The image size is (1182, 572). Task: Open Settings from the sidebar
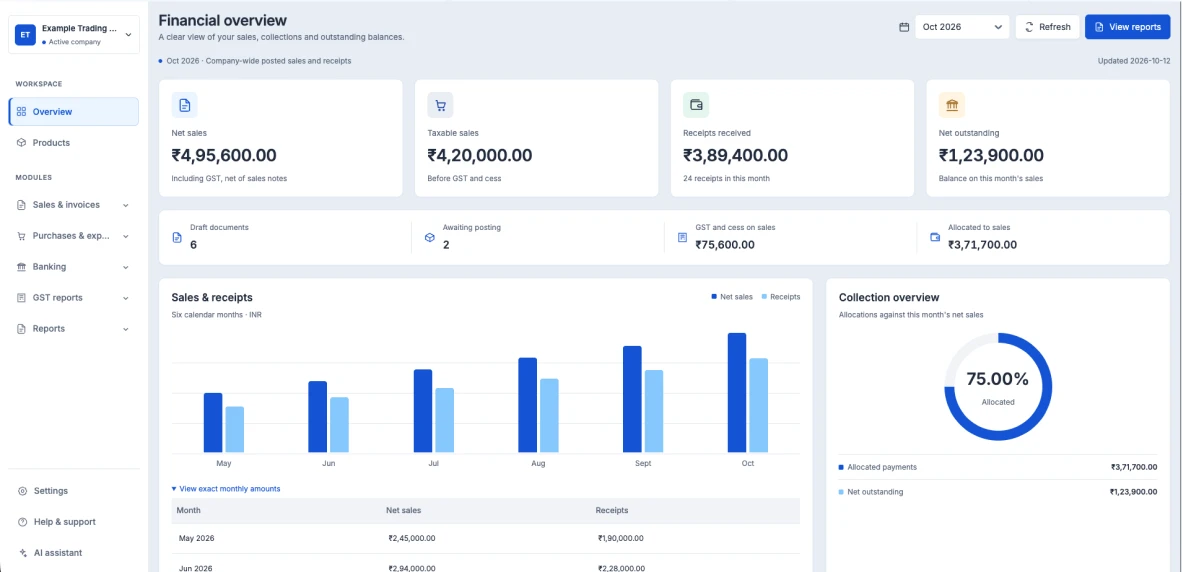74,491
